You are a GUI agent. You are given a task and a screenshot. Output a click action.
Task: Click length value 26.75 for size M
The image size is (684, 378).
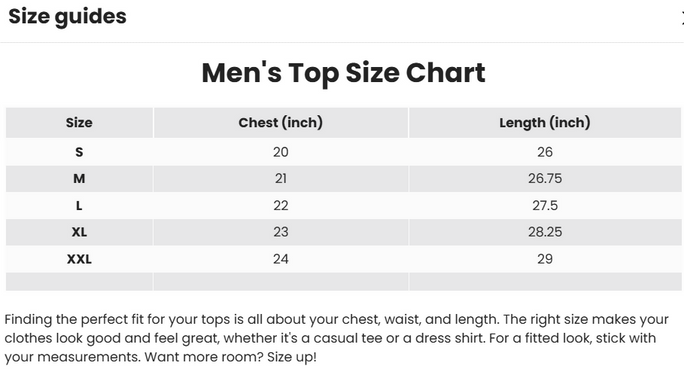(545, 179)
